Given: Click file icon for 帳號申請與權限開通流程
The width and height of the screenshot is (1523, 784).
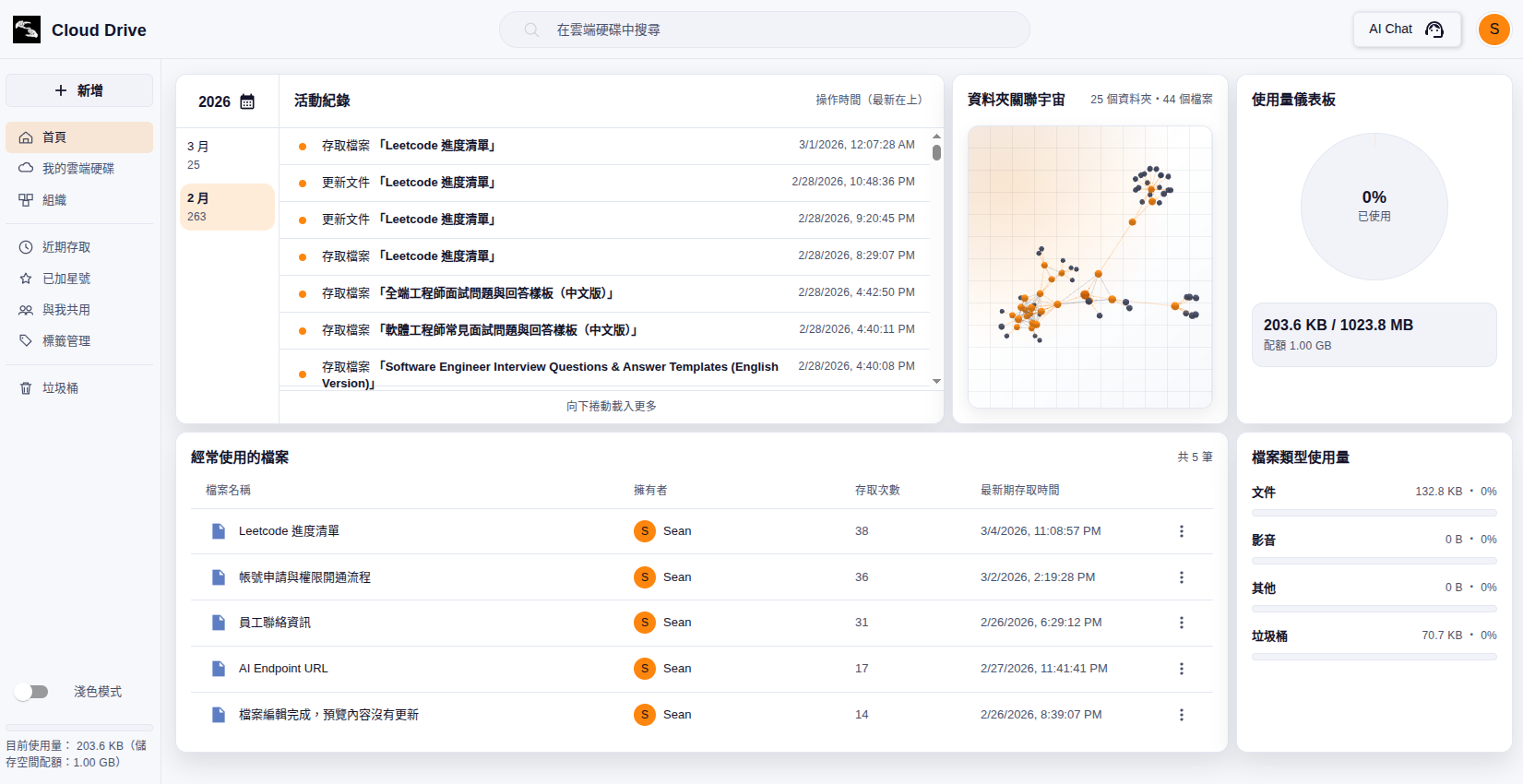Looking at the screenshot, I should click(219, 577).
